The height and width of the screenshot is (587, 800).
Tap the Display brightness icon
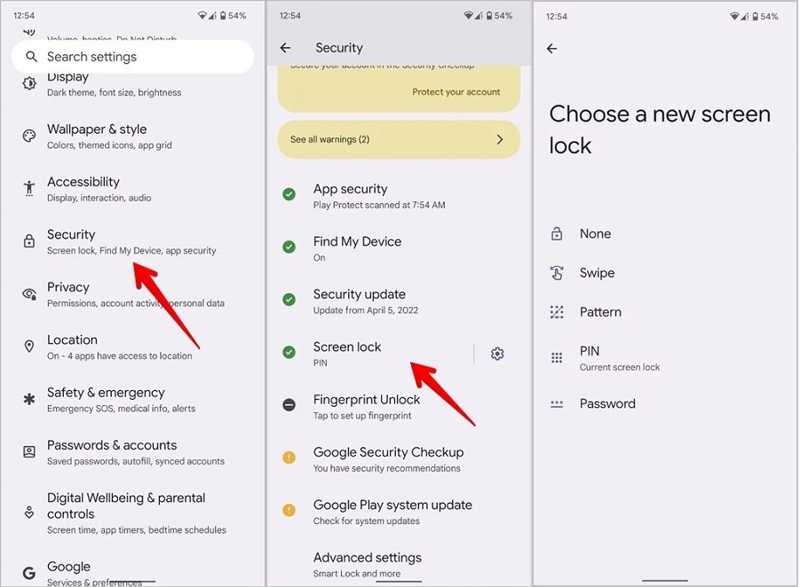click(30, 83)
